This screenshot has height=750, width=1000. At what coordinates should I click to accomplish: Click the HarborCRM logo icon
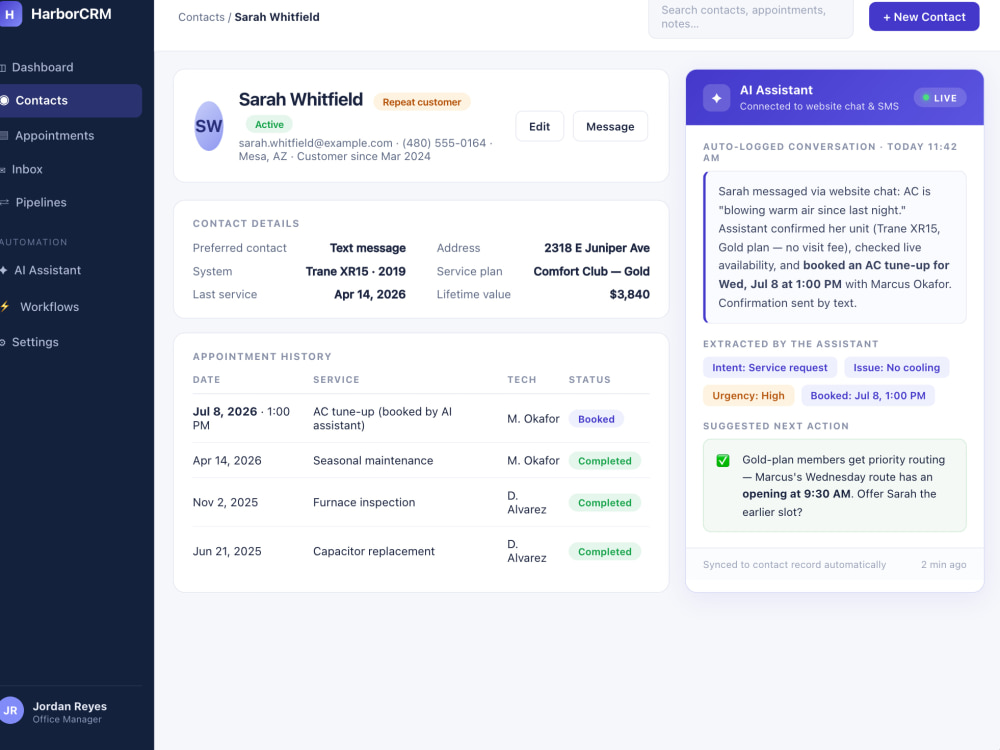pyautogui.click(x=10, y=14)
